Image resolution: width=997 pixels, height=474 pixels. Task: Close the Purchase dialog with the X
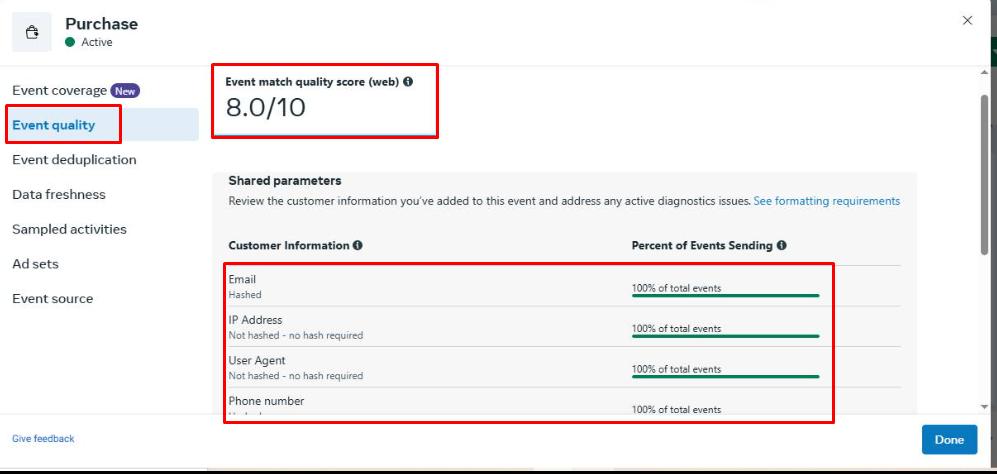(x=967, y=20)
